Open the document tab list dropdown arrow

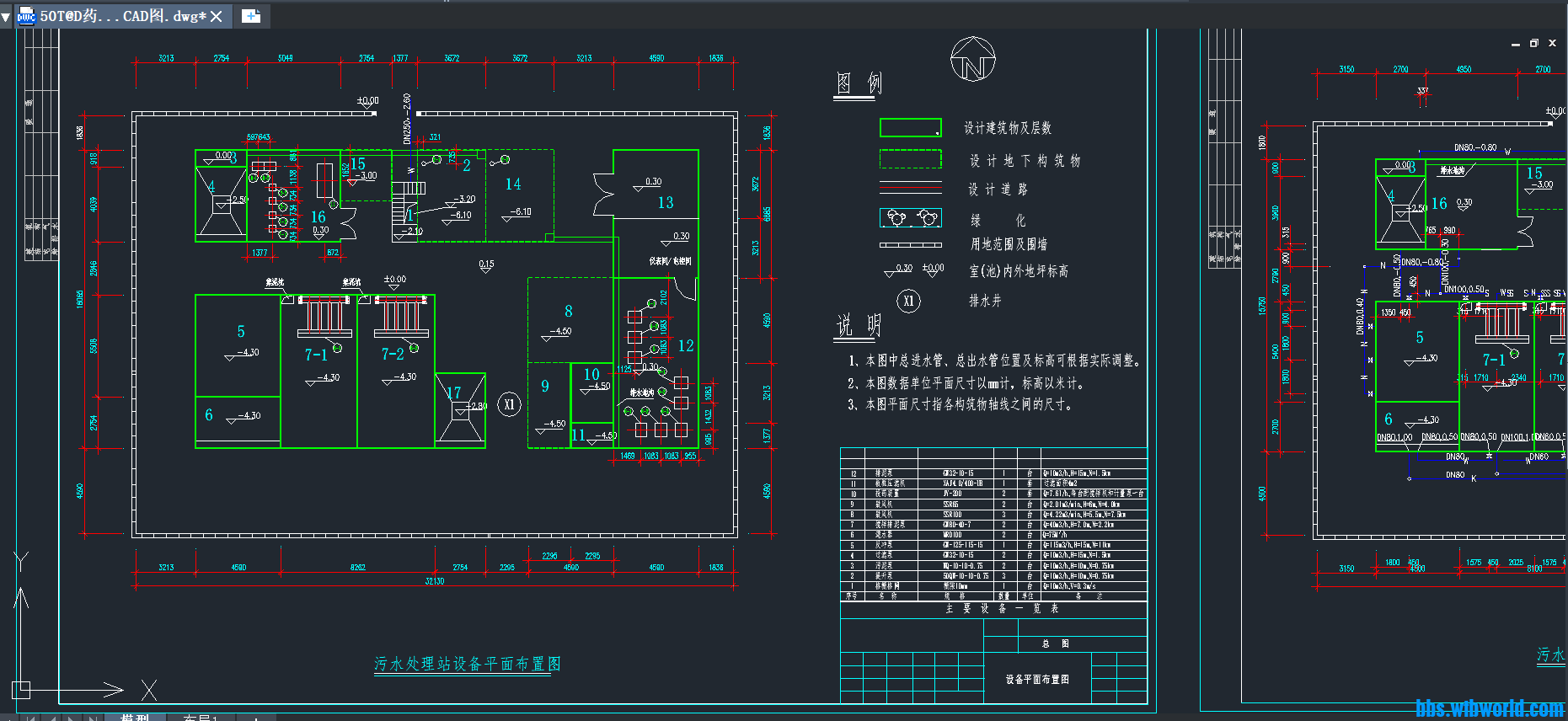pyautogui.click(x=6, y=17)
